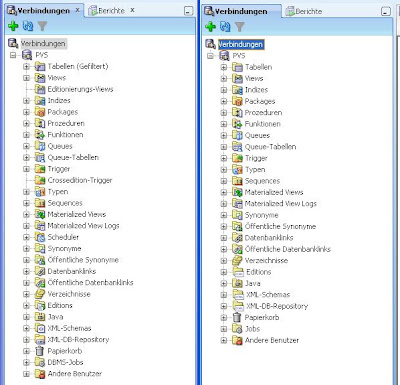This screenshot has width=400, height=385.
Task: Minimize the left Verbindungen panel
Action: 188,11
